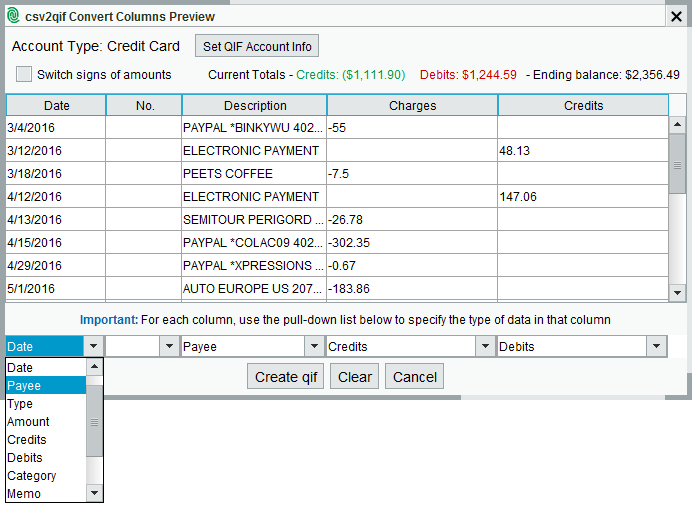Choose Type from the dropdown list
The height and width of the screenshot is (505, 692).
click(46, 403)
